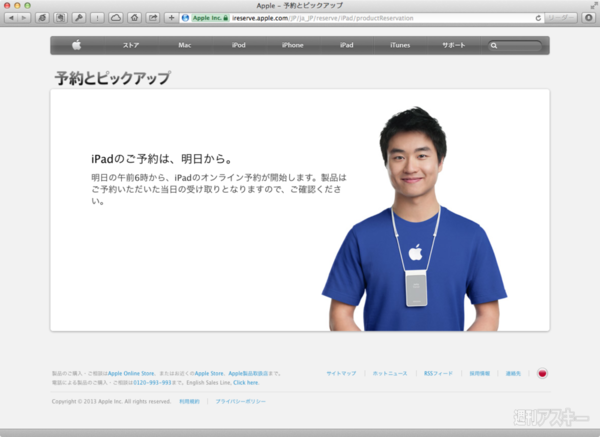Viewport: 600px width, 437px height.
Task: Open the Apple Online Store footer link
Action: click(x=131, y=373)
